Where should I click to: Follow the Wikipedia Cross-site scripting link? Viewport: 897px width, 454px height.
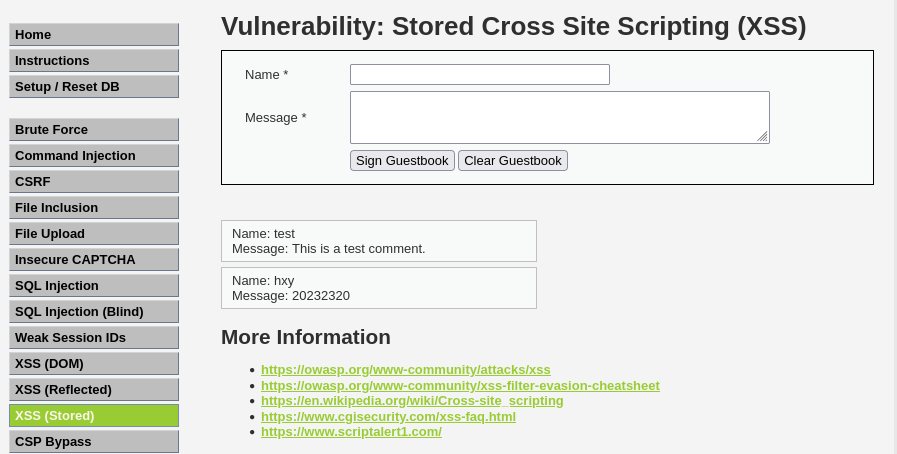pos(412,401)
